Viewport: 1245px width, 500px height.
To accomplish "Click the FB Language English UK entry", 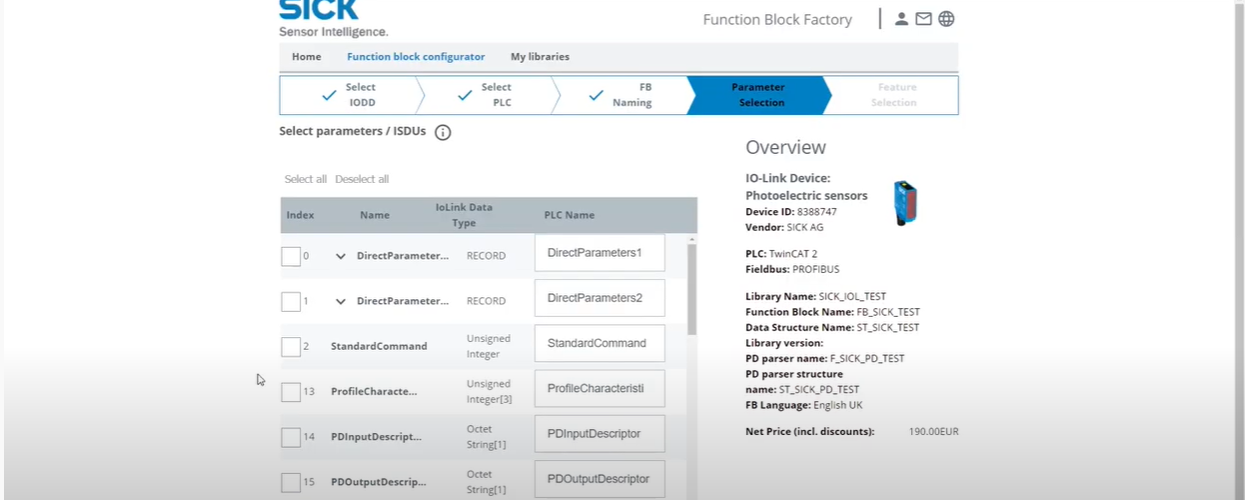I will point(804,405).
